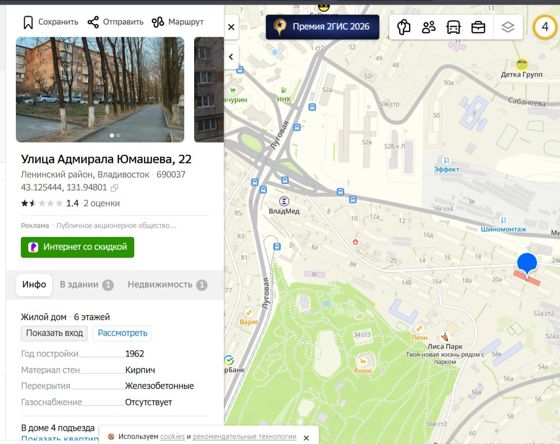Dismiss the cookies notice

click(x=306, y=438)
